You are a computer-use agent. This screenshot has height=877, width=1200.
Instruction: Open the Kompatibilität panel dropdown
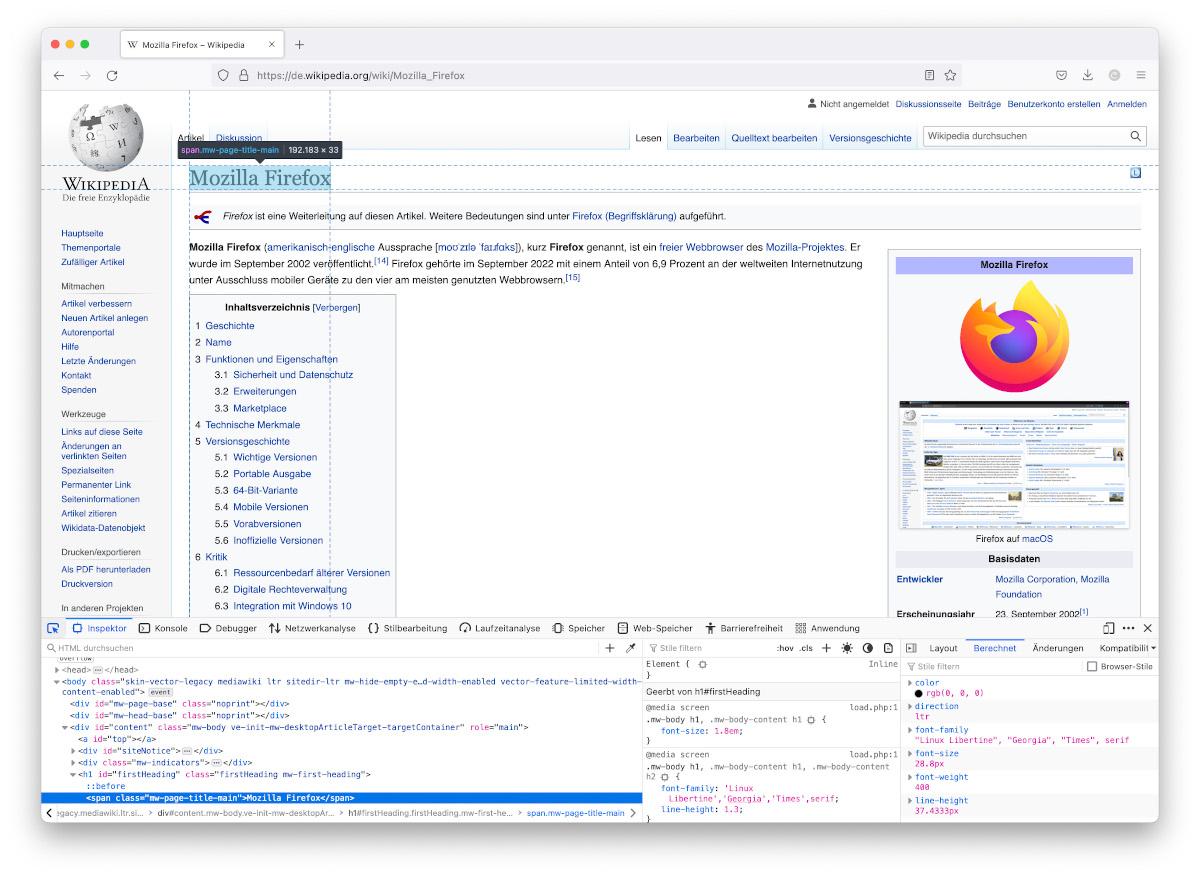(x=1127, y=648)
